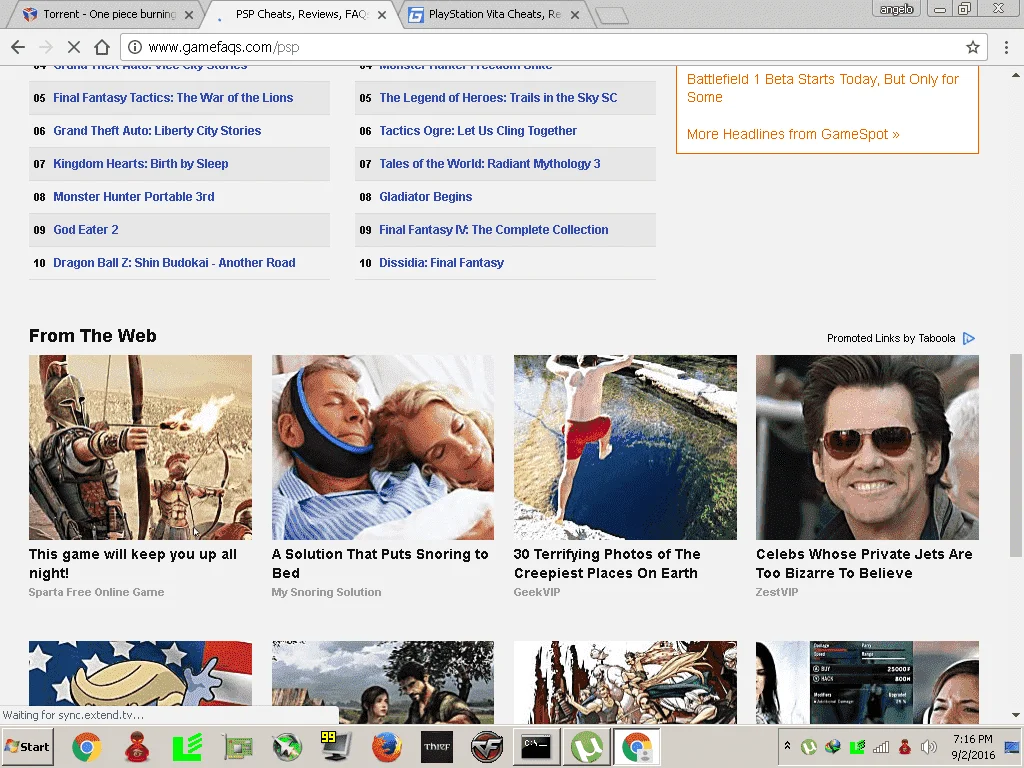Read Battlefield 1 Beta Starts Today headline
Screen dimensions: 1024x768
[822, 88]
